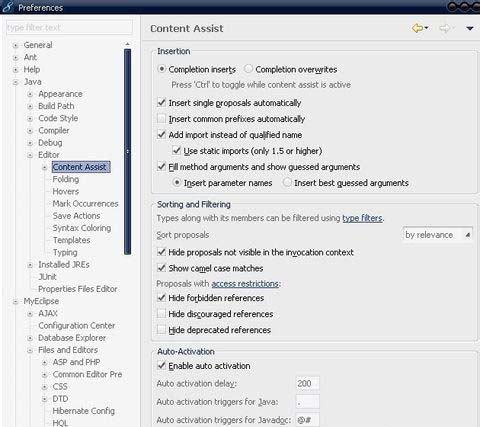Expand the General tree node
The height and width of the screenshot is (427, 480).
pyautogui.click(x=15, y=45)
